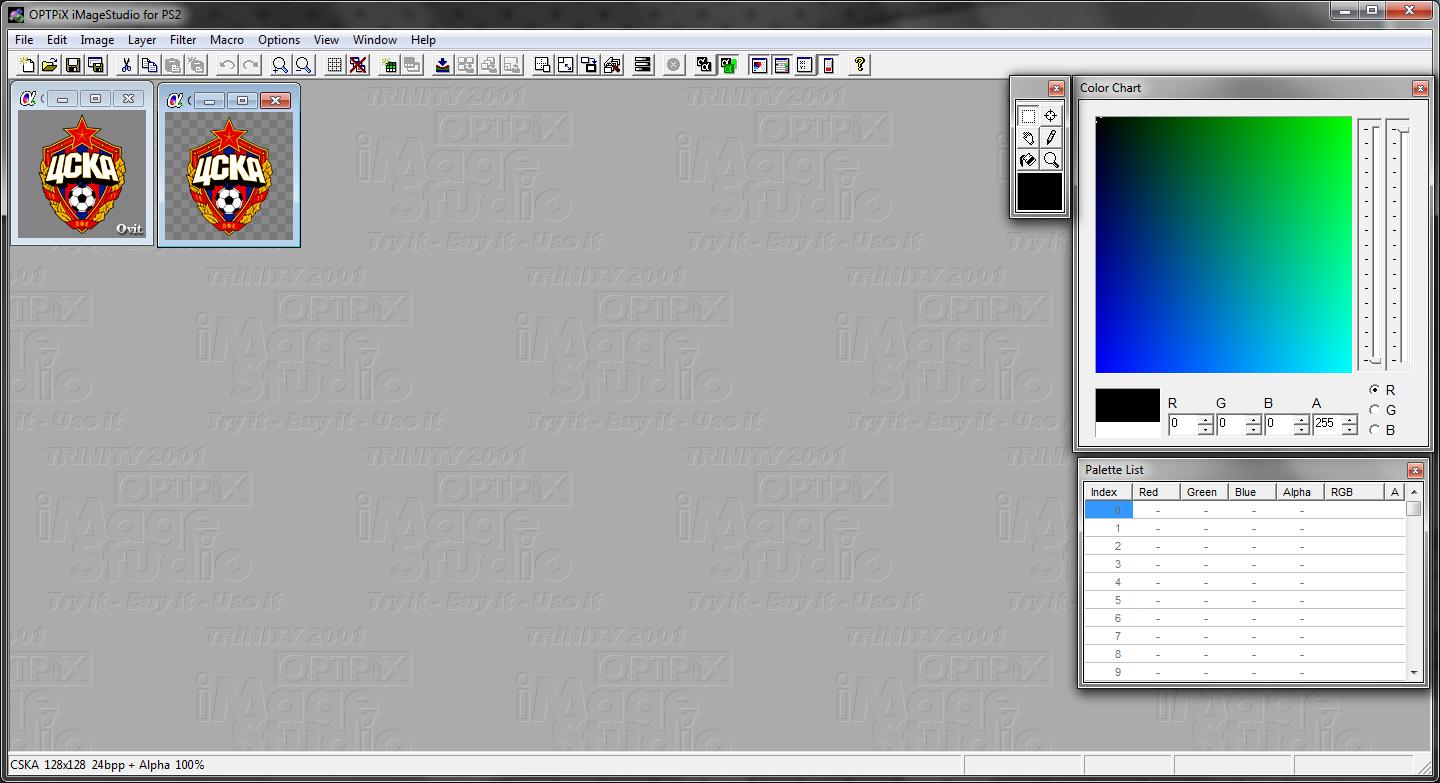
Task: Open the Macro menu
Action: [227, 40]
